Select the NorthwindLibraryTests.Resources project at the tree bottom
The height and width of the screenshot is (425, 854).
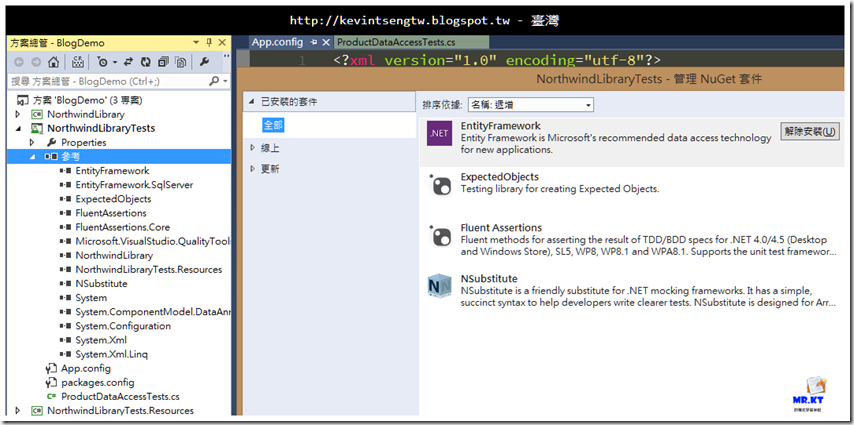(120, 411)
